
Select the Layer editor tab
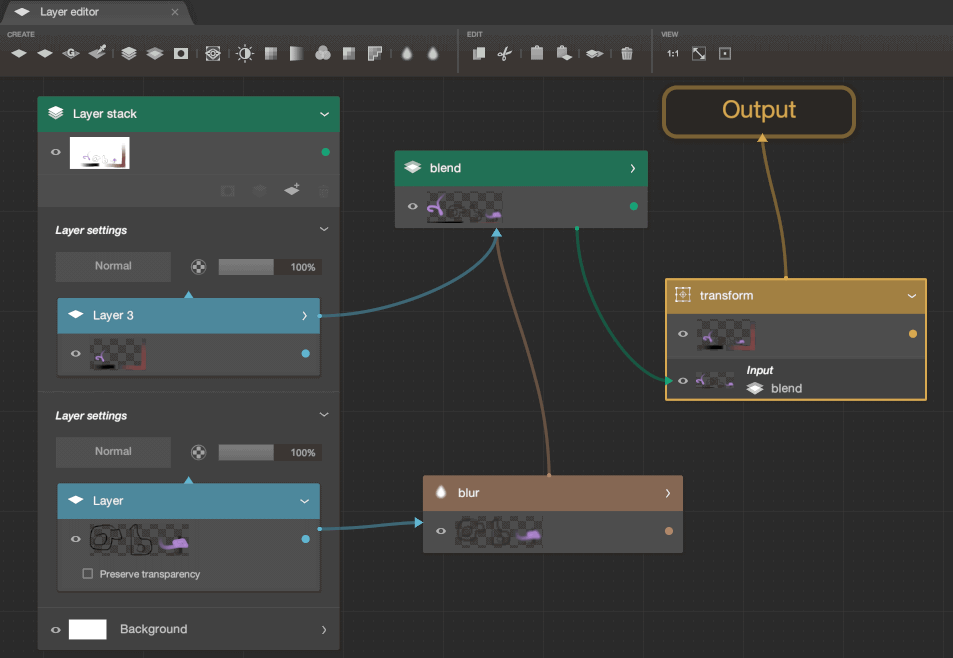pyautogui.click(x=69, y=12)
